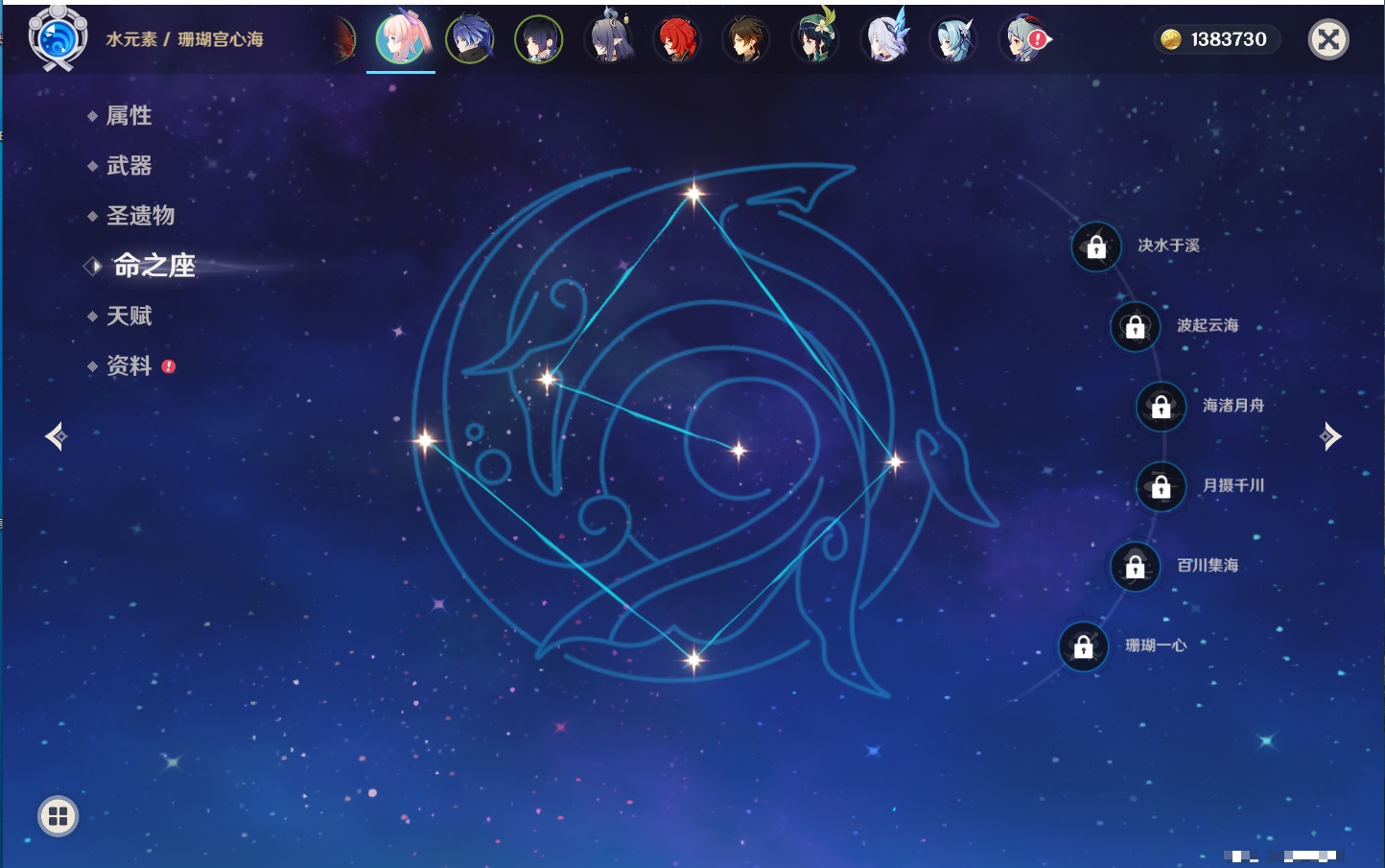Select the red-haired Diluc avatar
Viewport: 1385px width, 868px height.
(x=677, y=40)
